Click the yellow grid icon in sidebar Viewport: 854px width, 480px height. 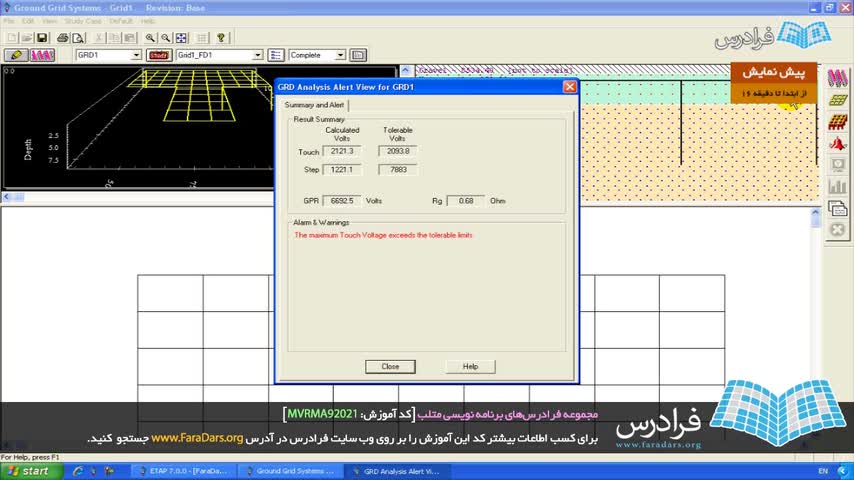coord(838,100)
